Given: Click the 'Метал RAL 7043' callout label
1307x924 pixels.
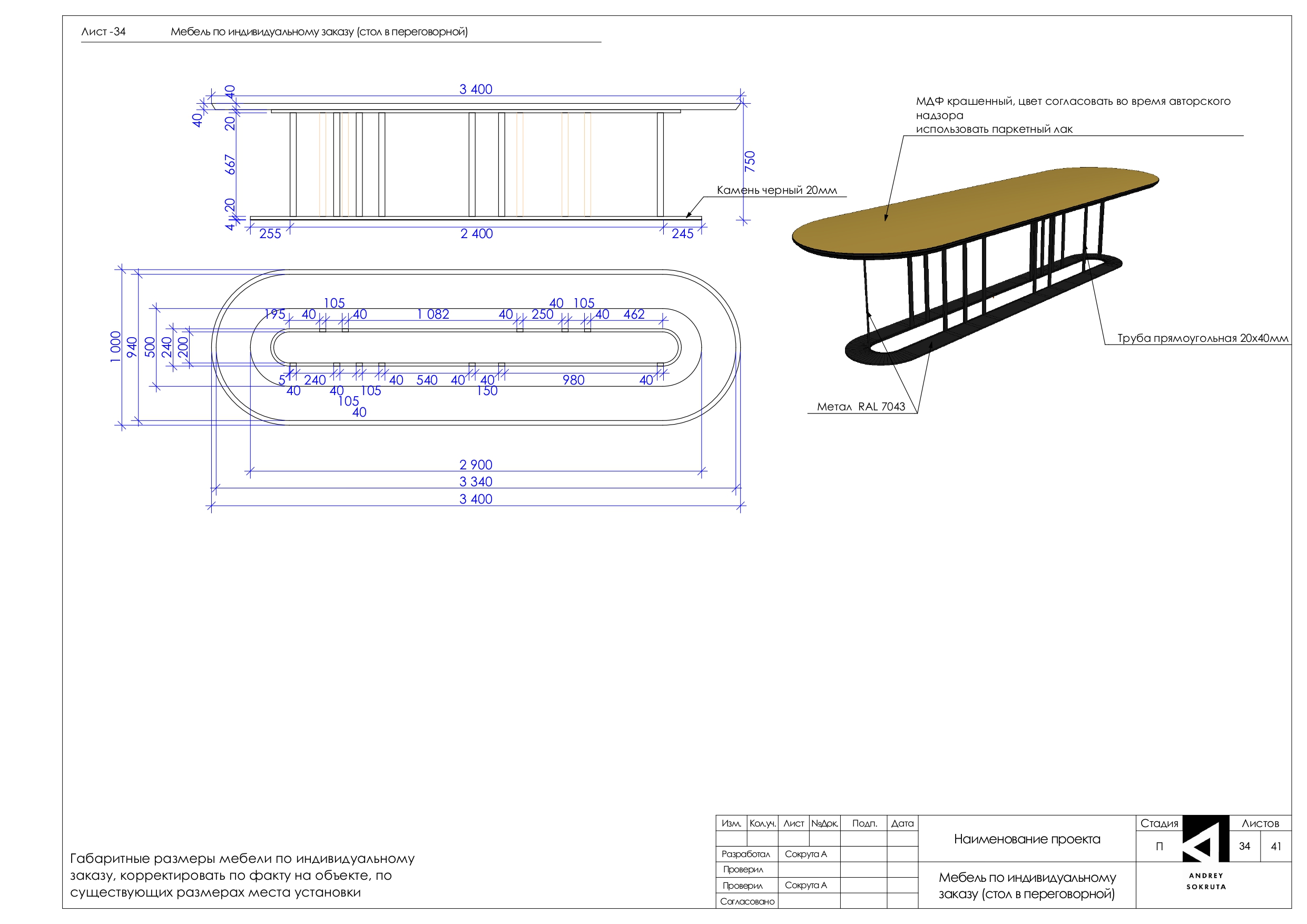Looking at the screenshot, I should click(860, 407).
